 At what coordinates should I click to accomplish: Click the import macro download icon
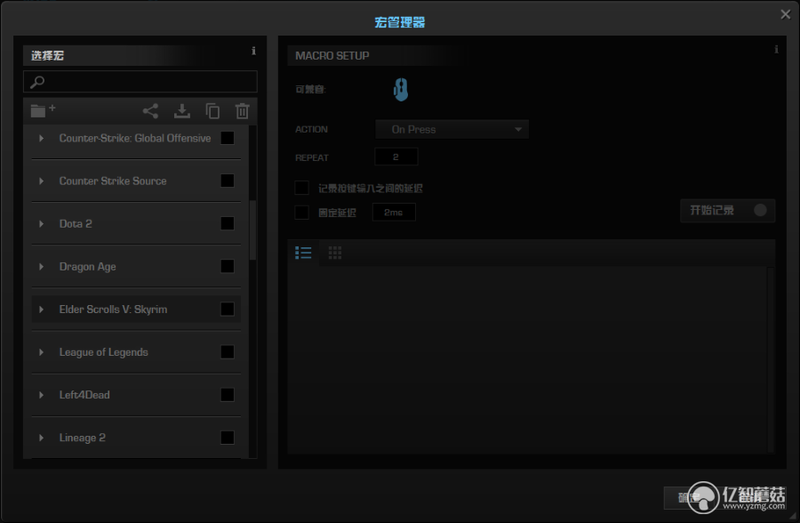tap(182, 111)
